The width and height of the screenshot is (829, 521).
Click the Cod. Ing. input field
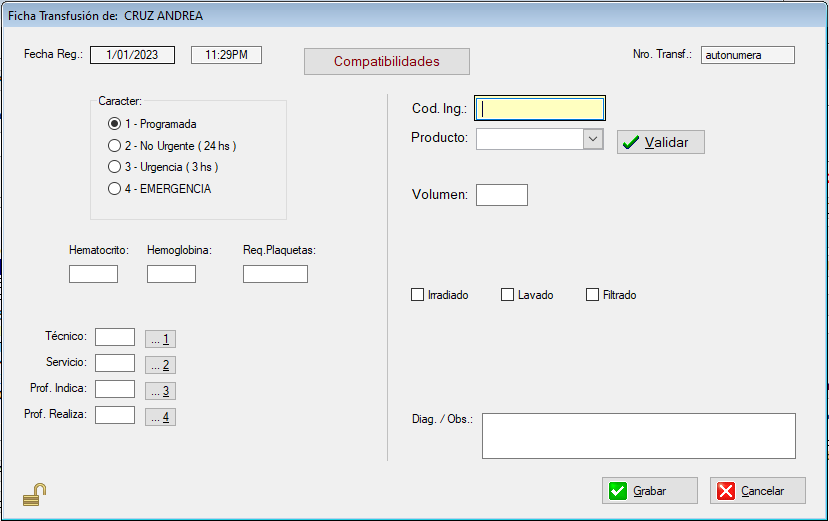540,109
